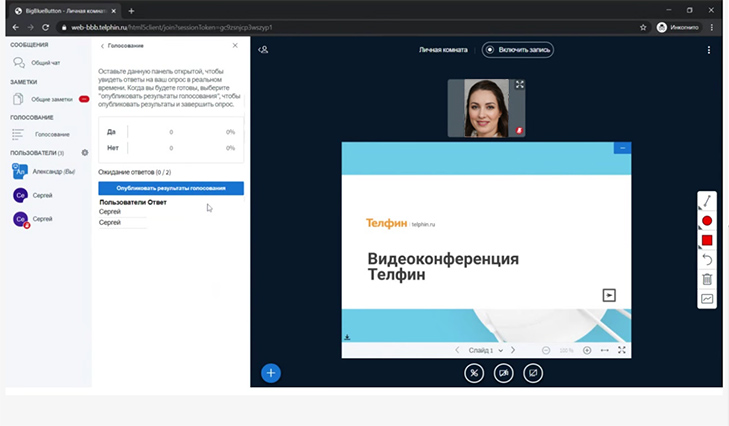Click first Сергей in poll responses
729x426 pixels.
pyautogui.click(x=110, y=212)
